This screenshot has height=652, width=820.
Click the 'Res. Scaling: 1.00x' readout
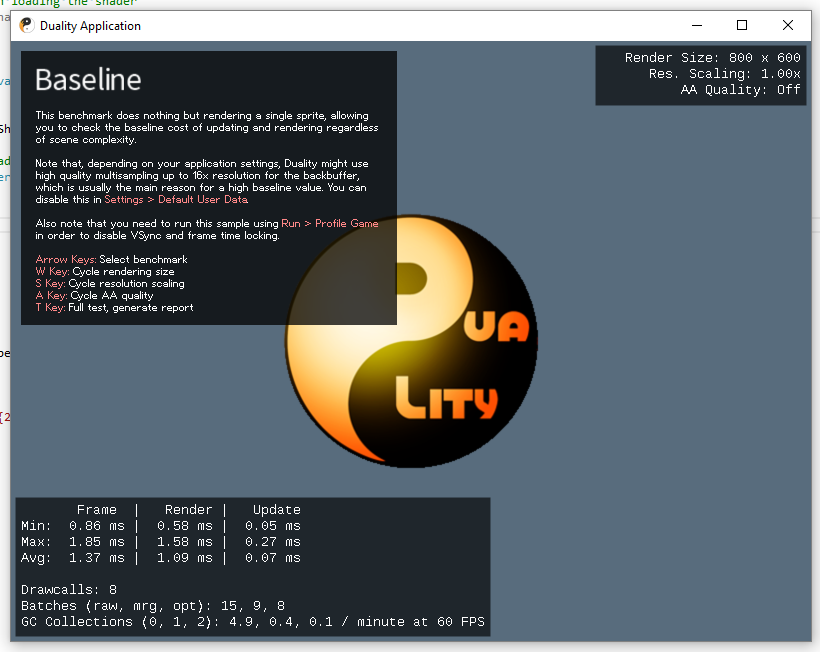724,74
